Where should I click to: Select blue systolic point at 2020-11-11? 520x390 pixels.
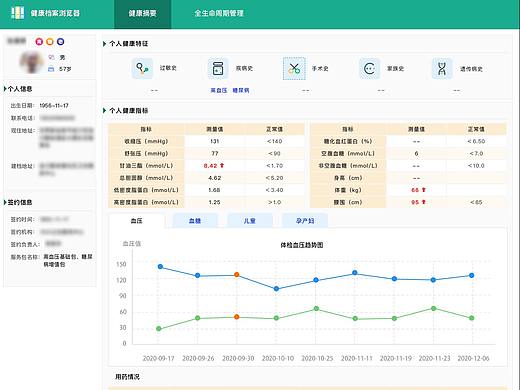pyautogui.click(x=355, y=273)
